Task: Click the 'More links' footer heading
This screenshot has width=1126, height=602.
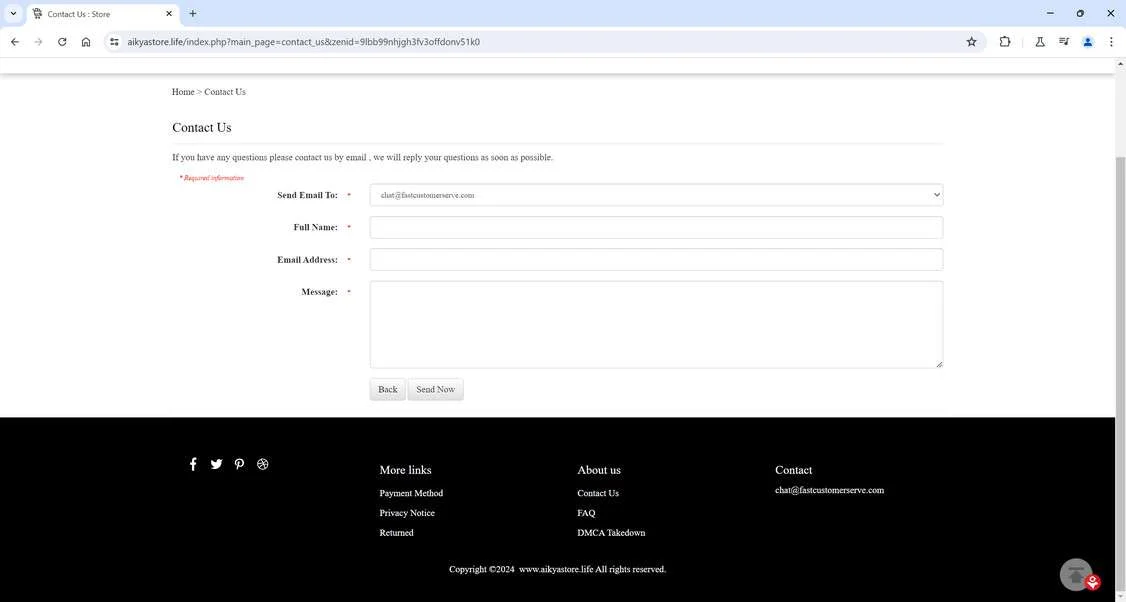Action: tap(406, 470)
